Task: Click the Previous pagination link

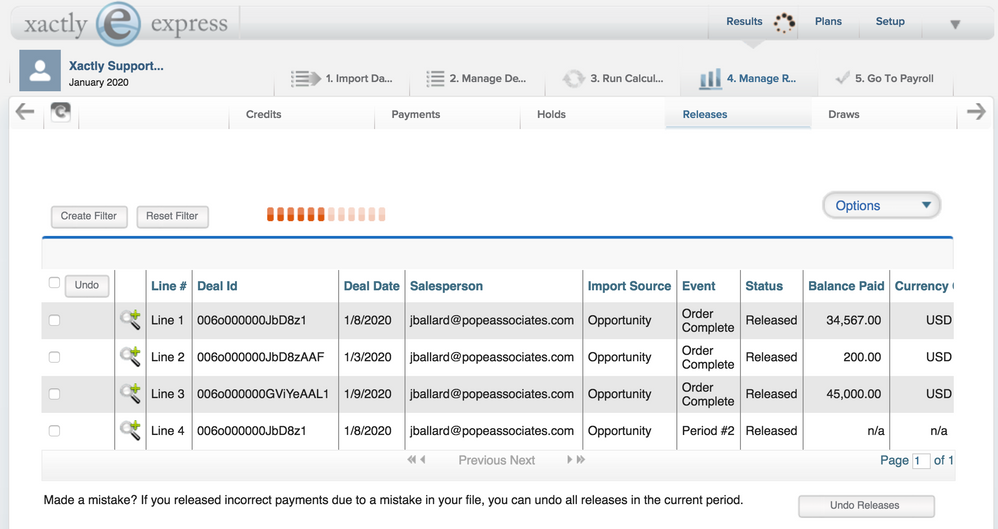Action: (x=482, y=460)
